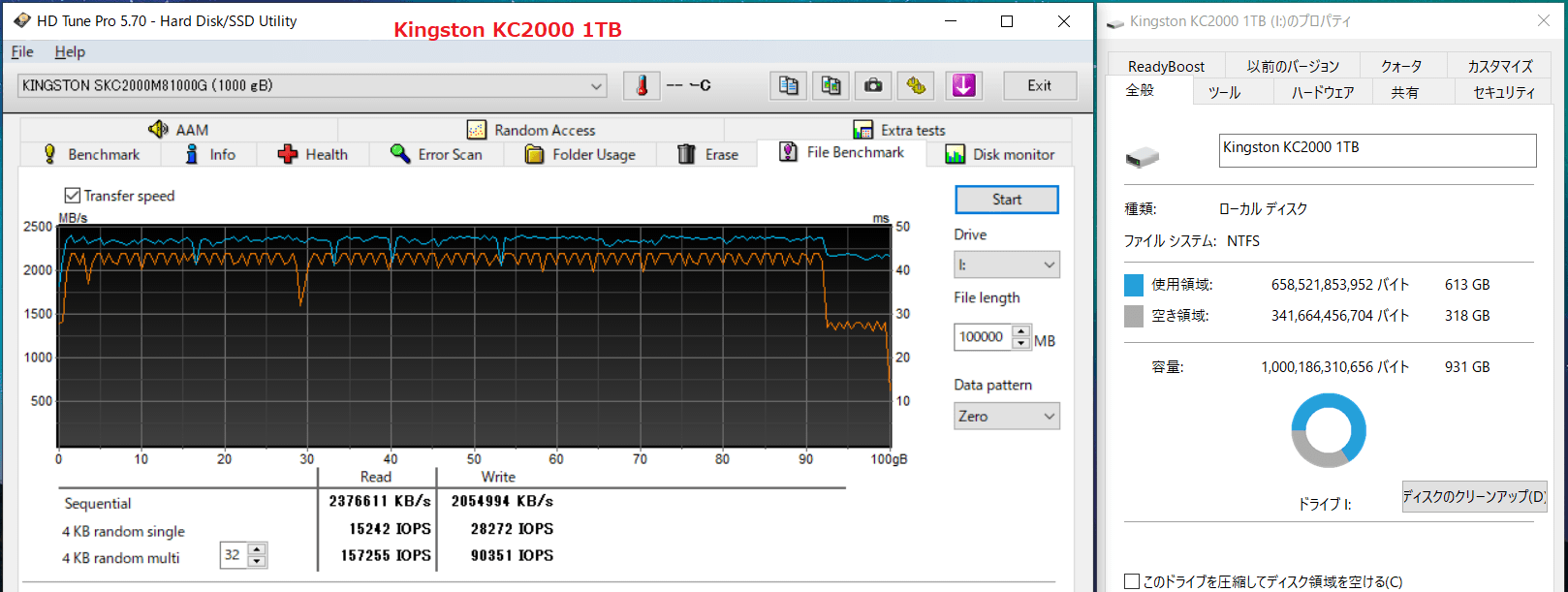Switch to the Erase tab

click(706, 154)
